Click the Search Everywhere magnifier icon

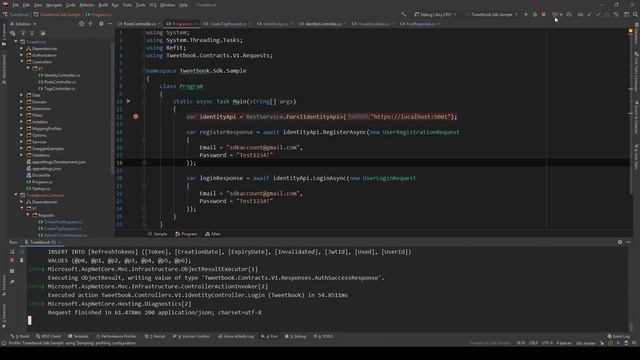click(636, 14)
